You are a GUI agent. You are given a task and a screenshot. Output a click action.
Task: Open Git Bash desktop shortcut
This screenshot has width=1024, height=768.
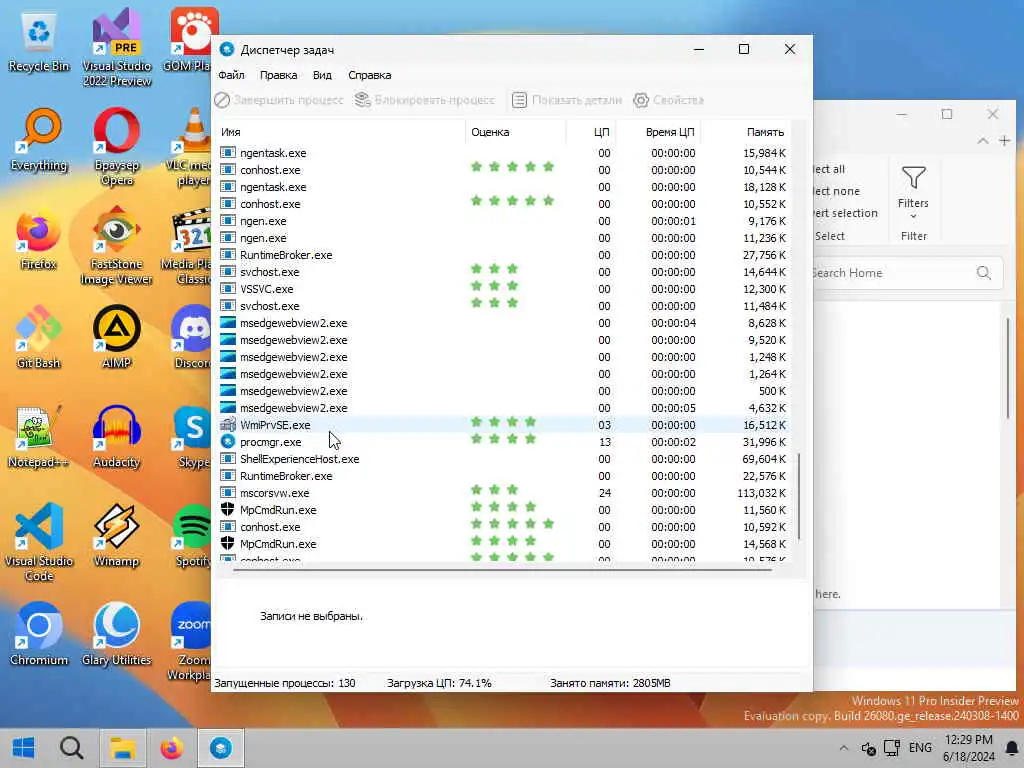pyautogui.click(x=39, y=338)
